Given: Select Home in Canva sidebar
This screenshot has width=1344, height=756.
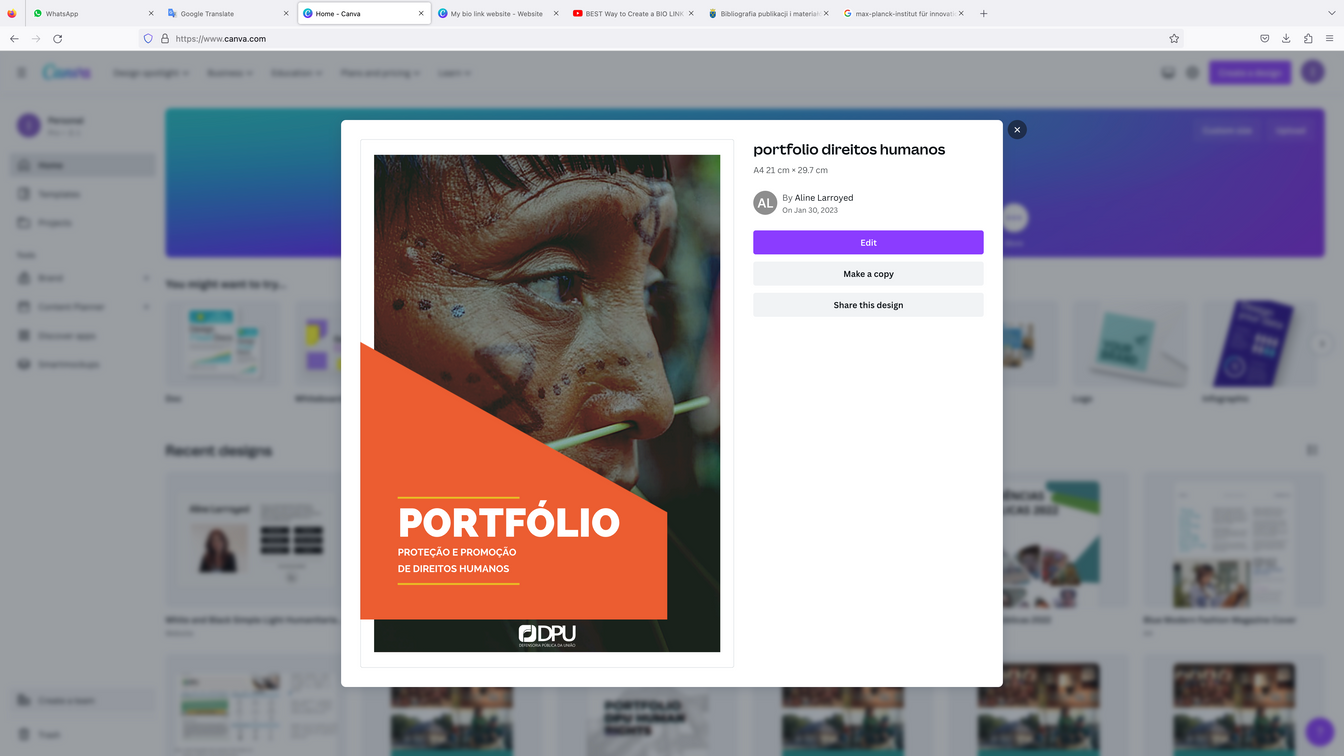Looking at the screenshot, I should pos(83,165).
